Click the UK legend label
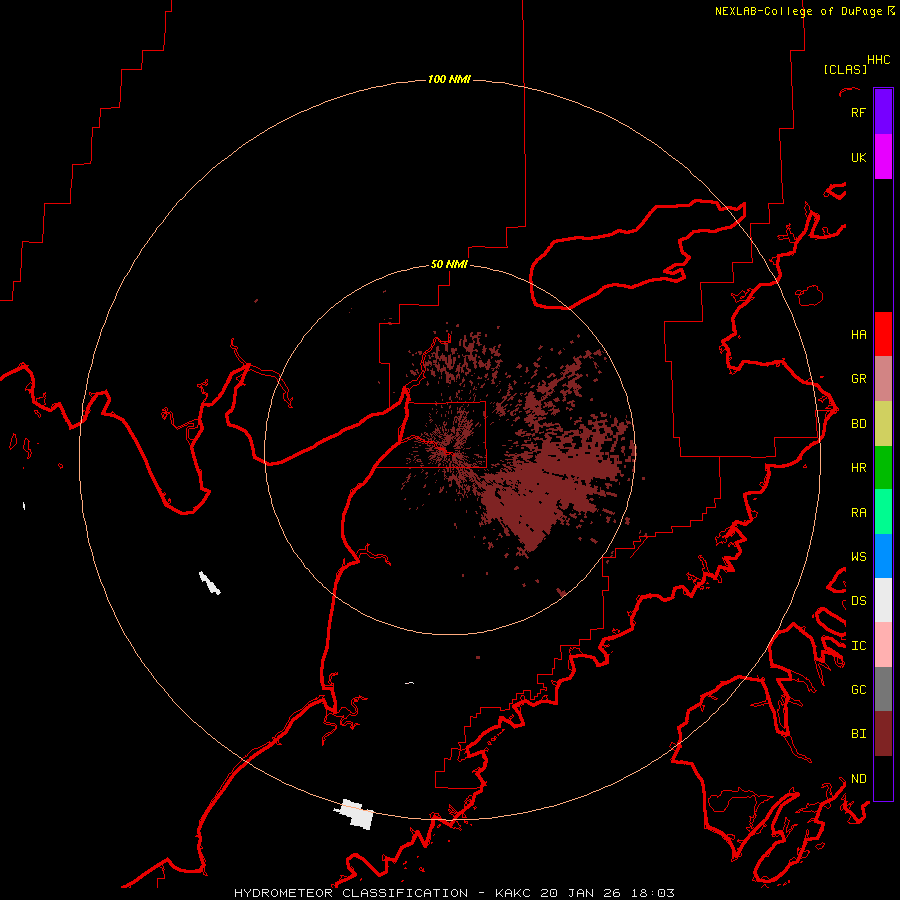Viewport: 900px width, 900px height. 858,157
